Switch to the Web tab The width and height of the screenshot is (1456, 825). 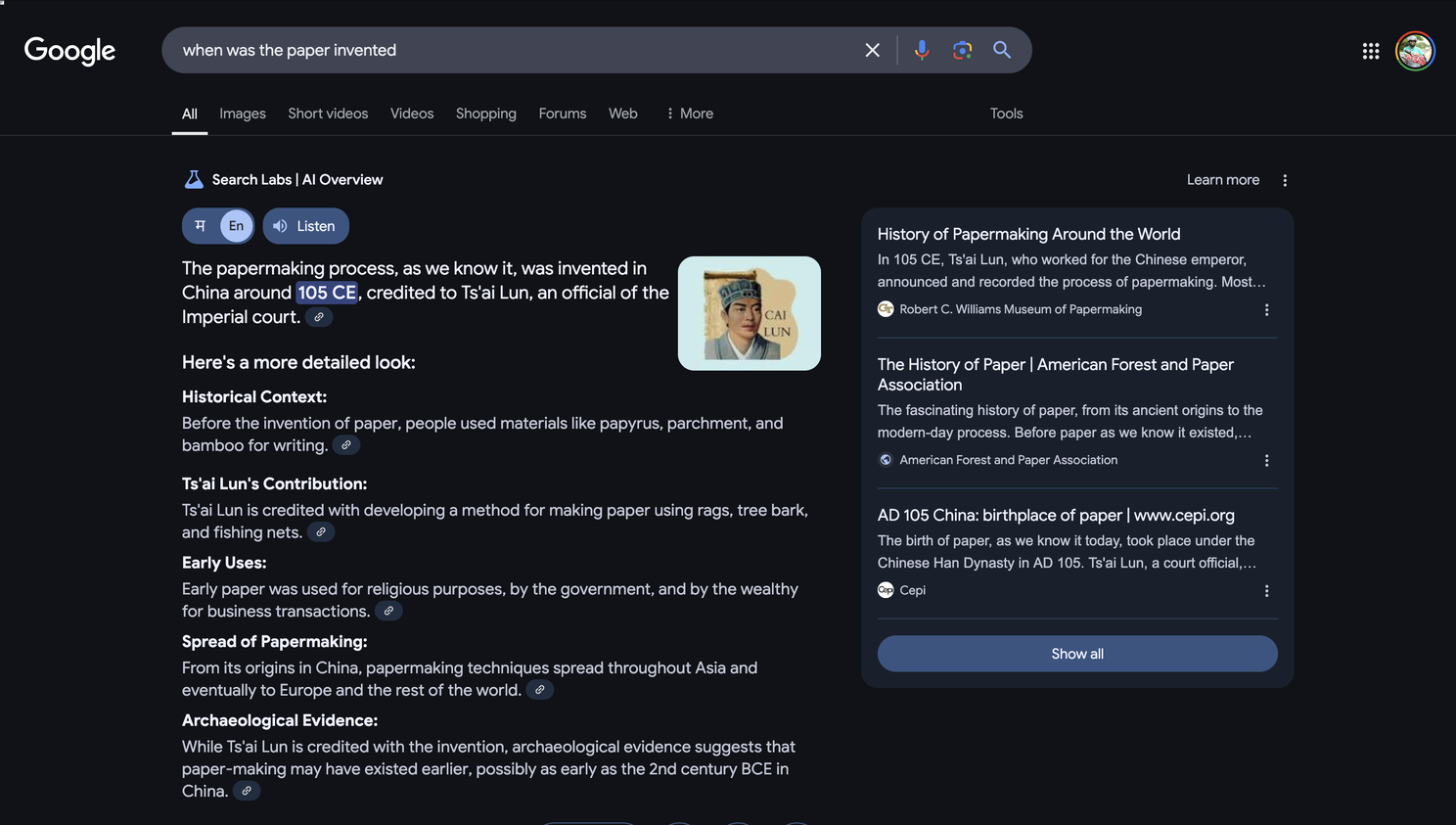point(623,114)
